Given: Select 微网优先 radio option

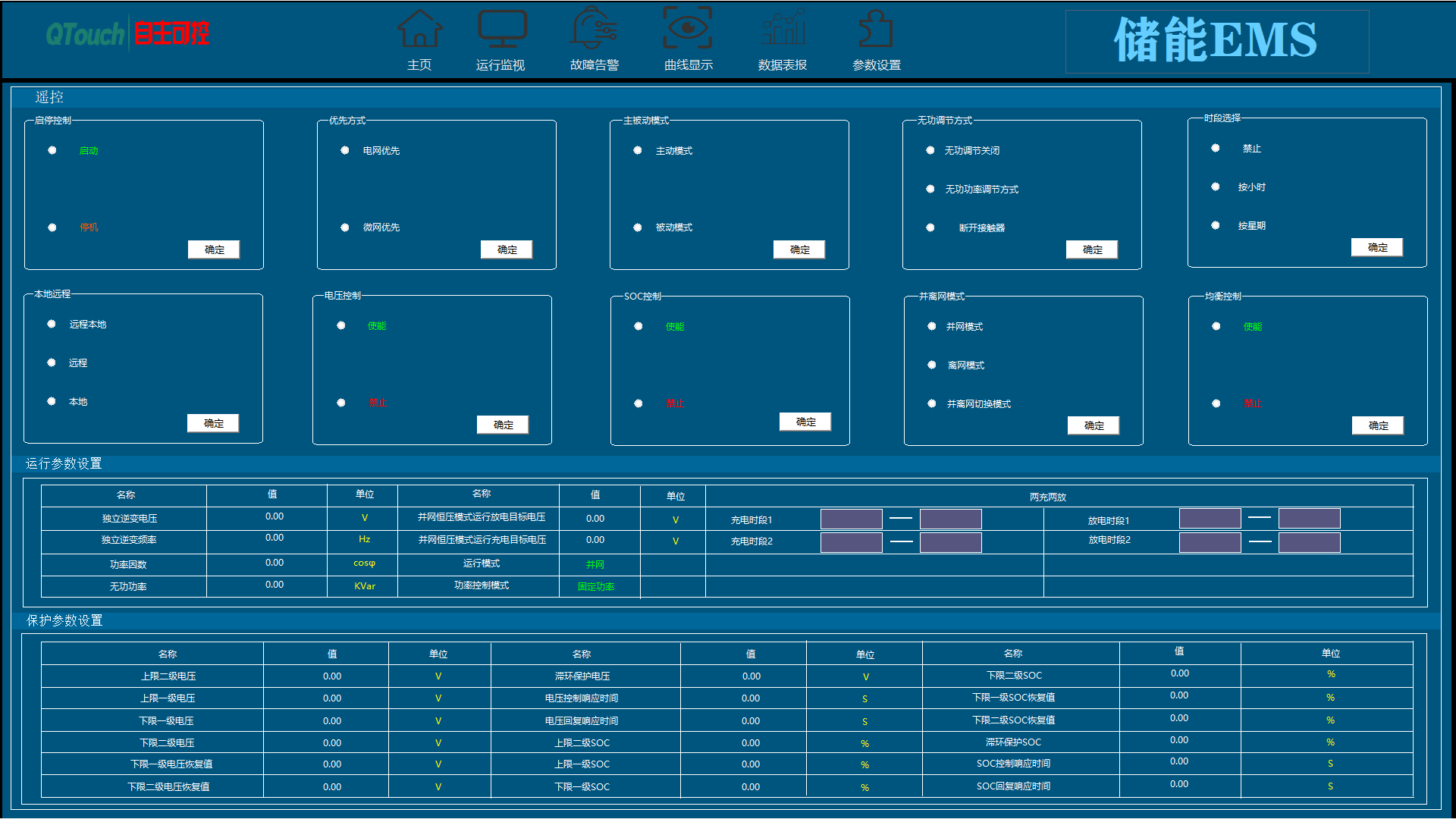Looking at the screenshot, I should pos(345,227).
